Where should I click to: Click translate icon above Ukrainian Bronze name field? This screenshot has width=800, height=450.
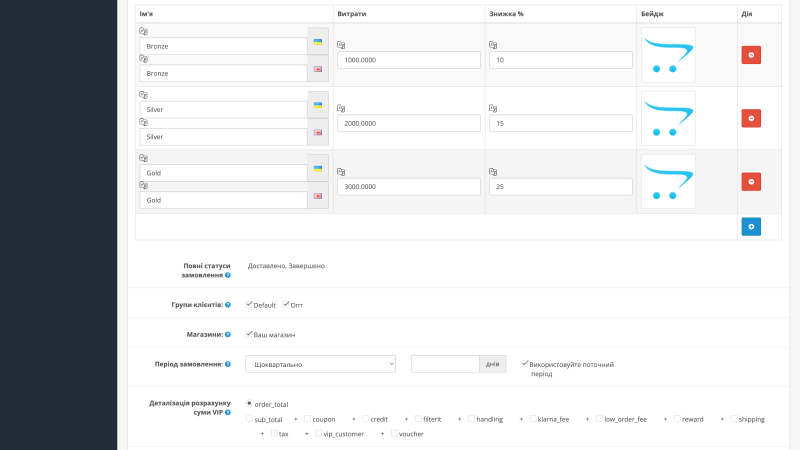point(143,31)
